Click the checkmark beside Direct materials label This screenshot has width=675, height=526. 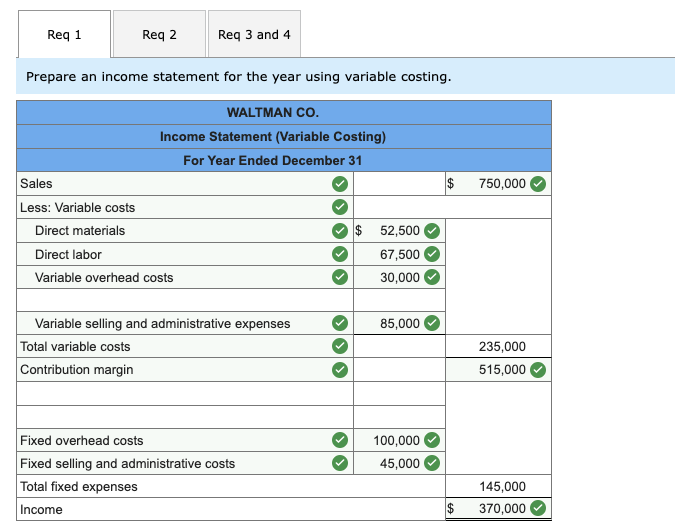pos(340,231)
